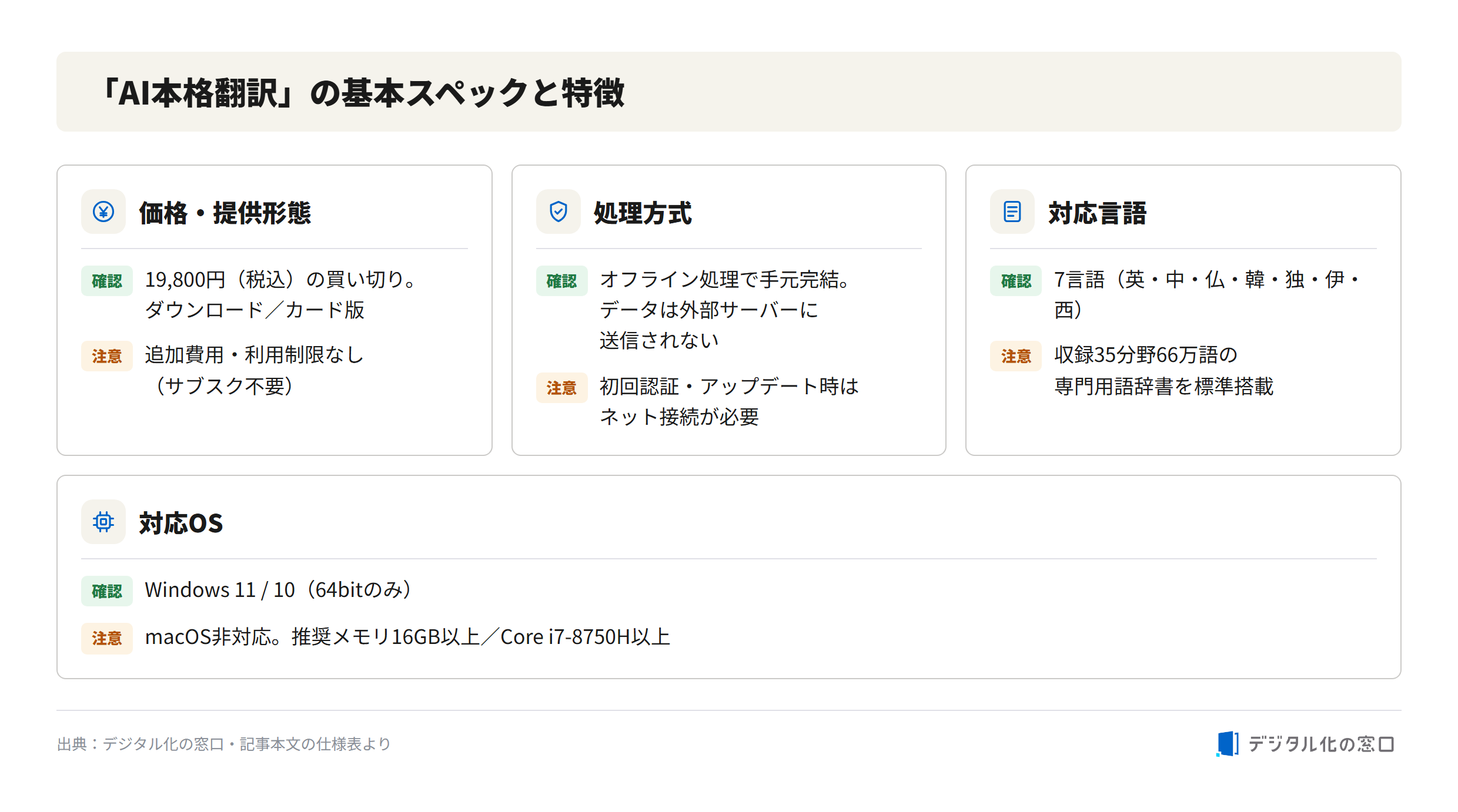This screenshot has height=812, width=1458.
Task: Click the 確認 badge next to 19,800円
Action: [x=107, y=281]
